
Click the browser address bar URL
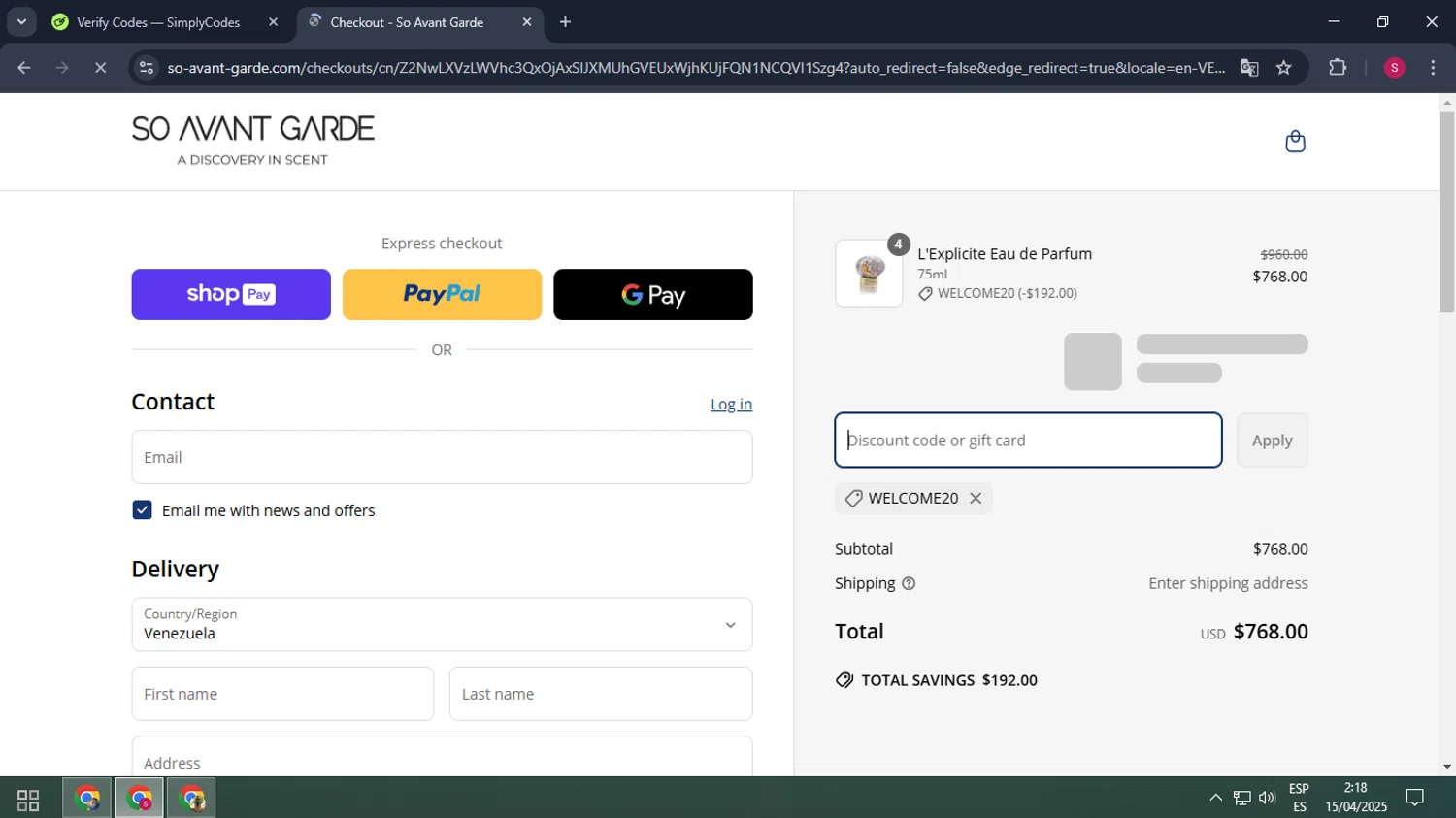(x=695, y=68)
